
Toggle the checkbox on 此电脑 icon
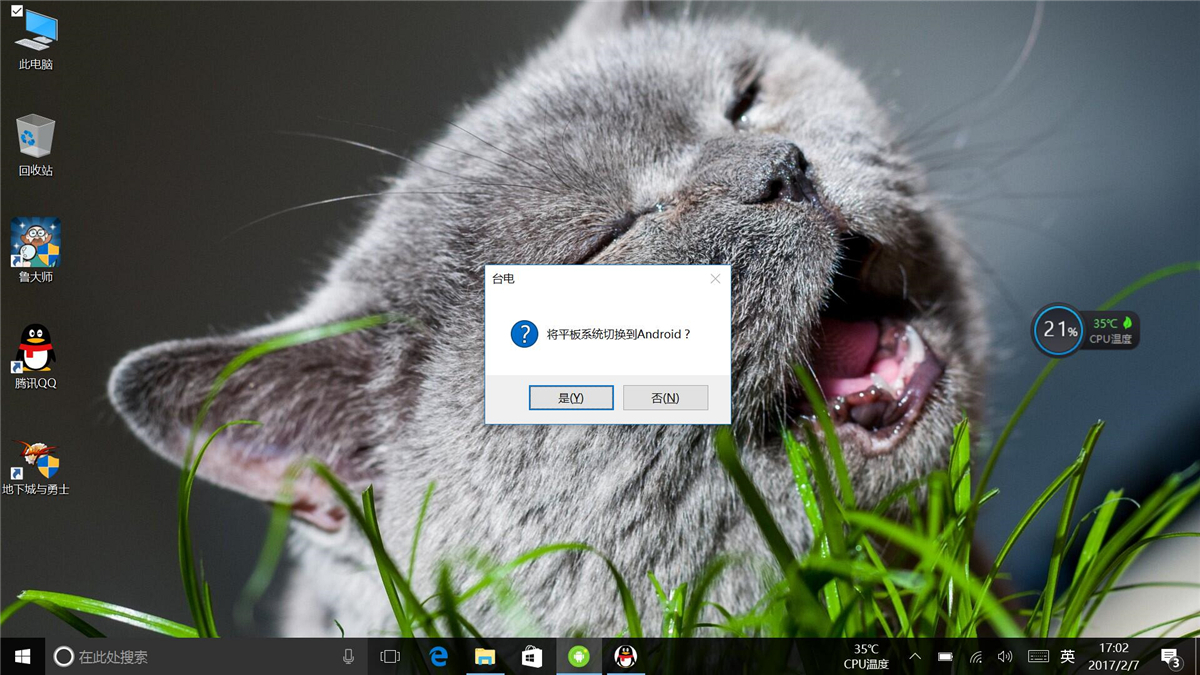pyautogui.click(x=16, y=11)
